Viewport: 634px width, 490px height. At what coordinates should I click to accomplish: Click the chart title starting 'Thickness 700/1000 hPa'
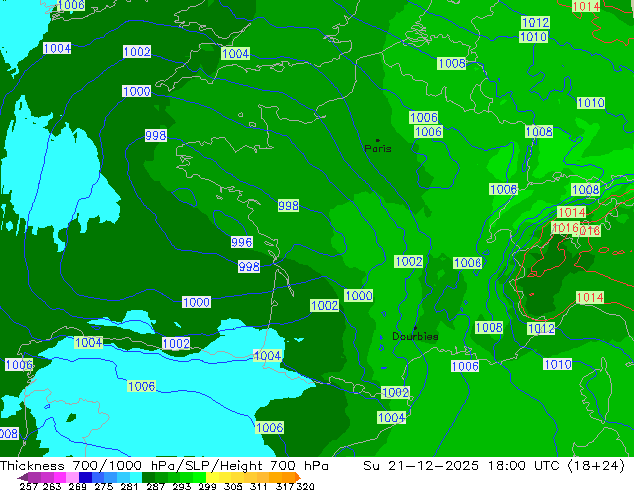(x=164, y=466)
